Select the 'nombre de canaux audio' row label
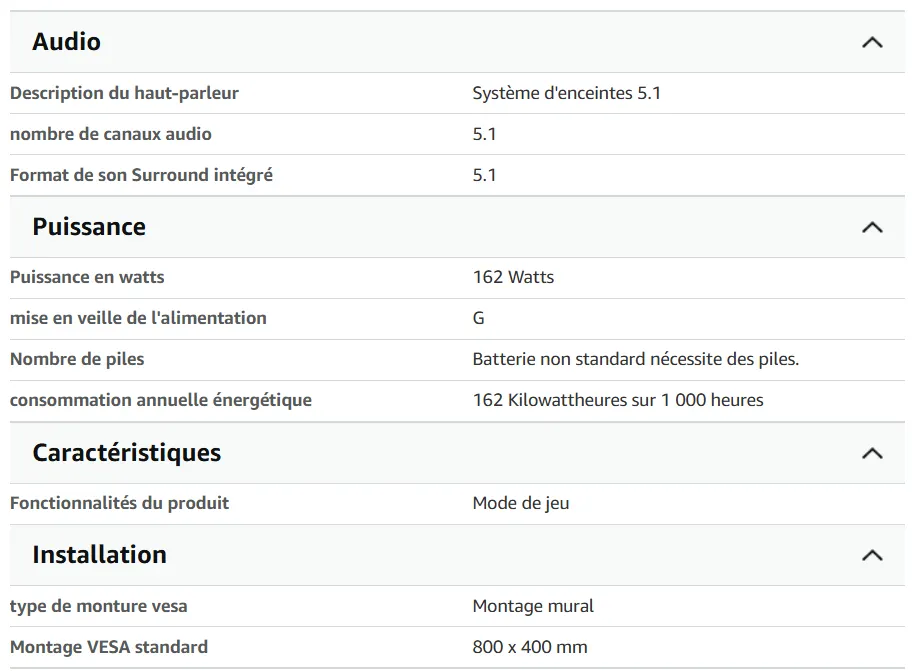915x671 pixels. (x=111, y=134)
